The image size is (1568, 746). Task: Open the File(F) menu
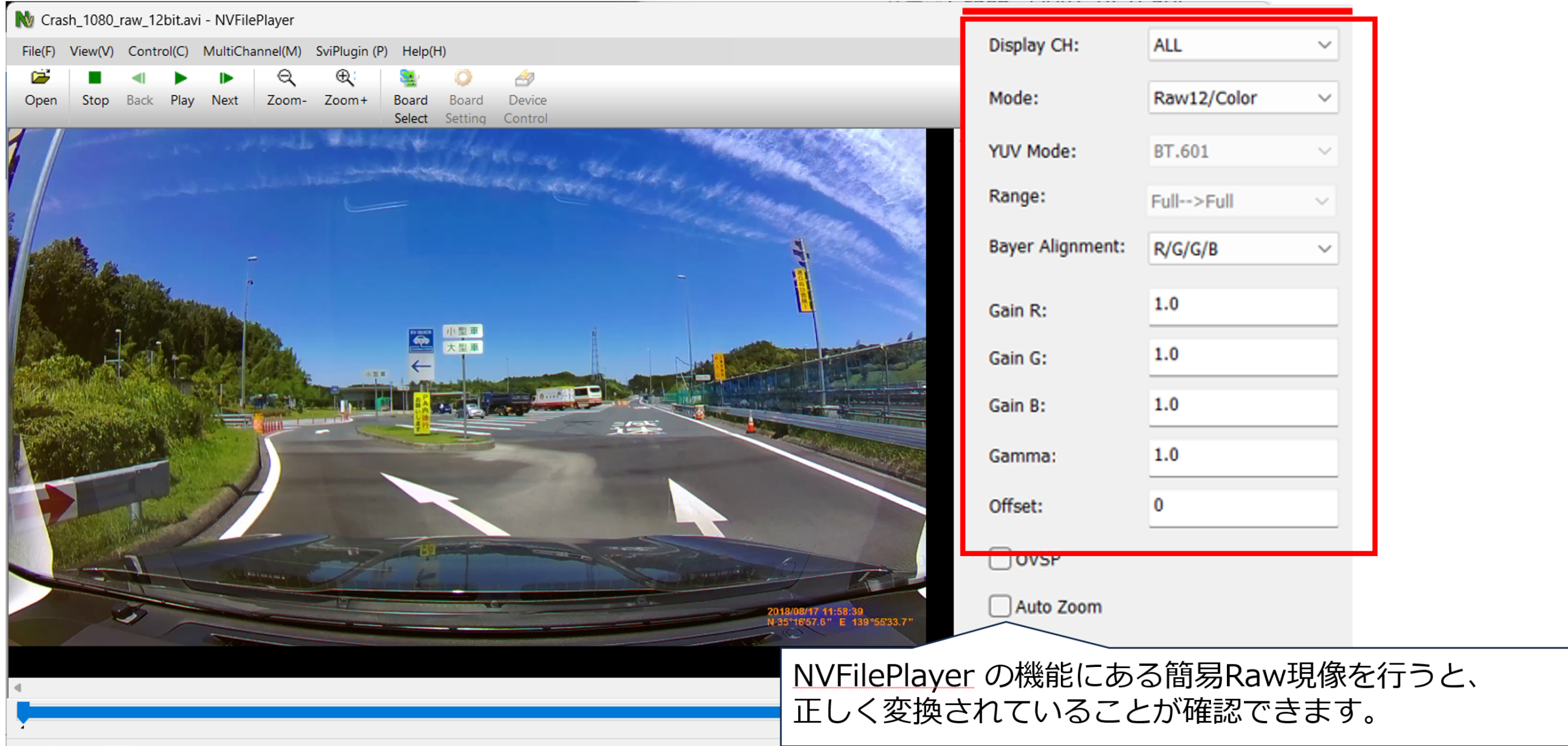pyautogui.click(x=38, y=51)
